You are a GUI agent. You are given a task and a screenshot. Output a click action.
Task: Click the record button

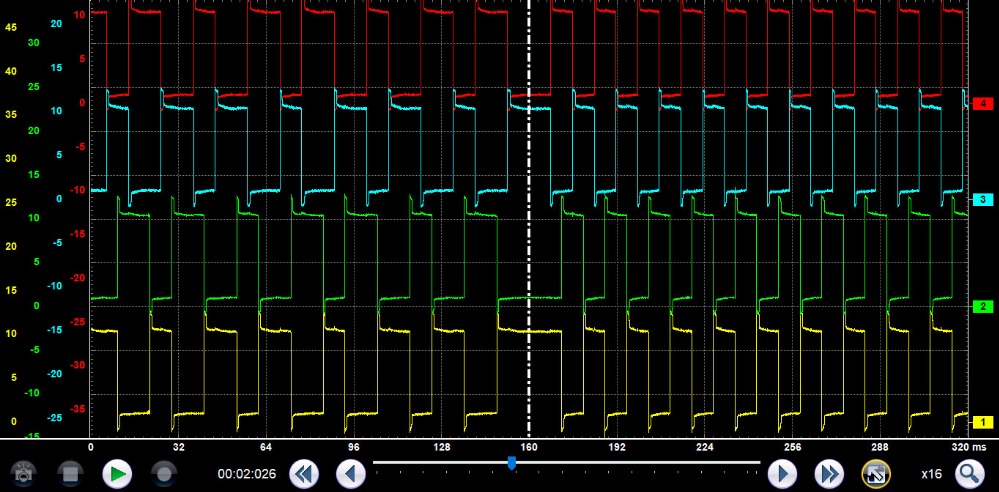[164, 473]
